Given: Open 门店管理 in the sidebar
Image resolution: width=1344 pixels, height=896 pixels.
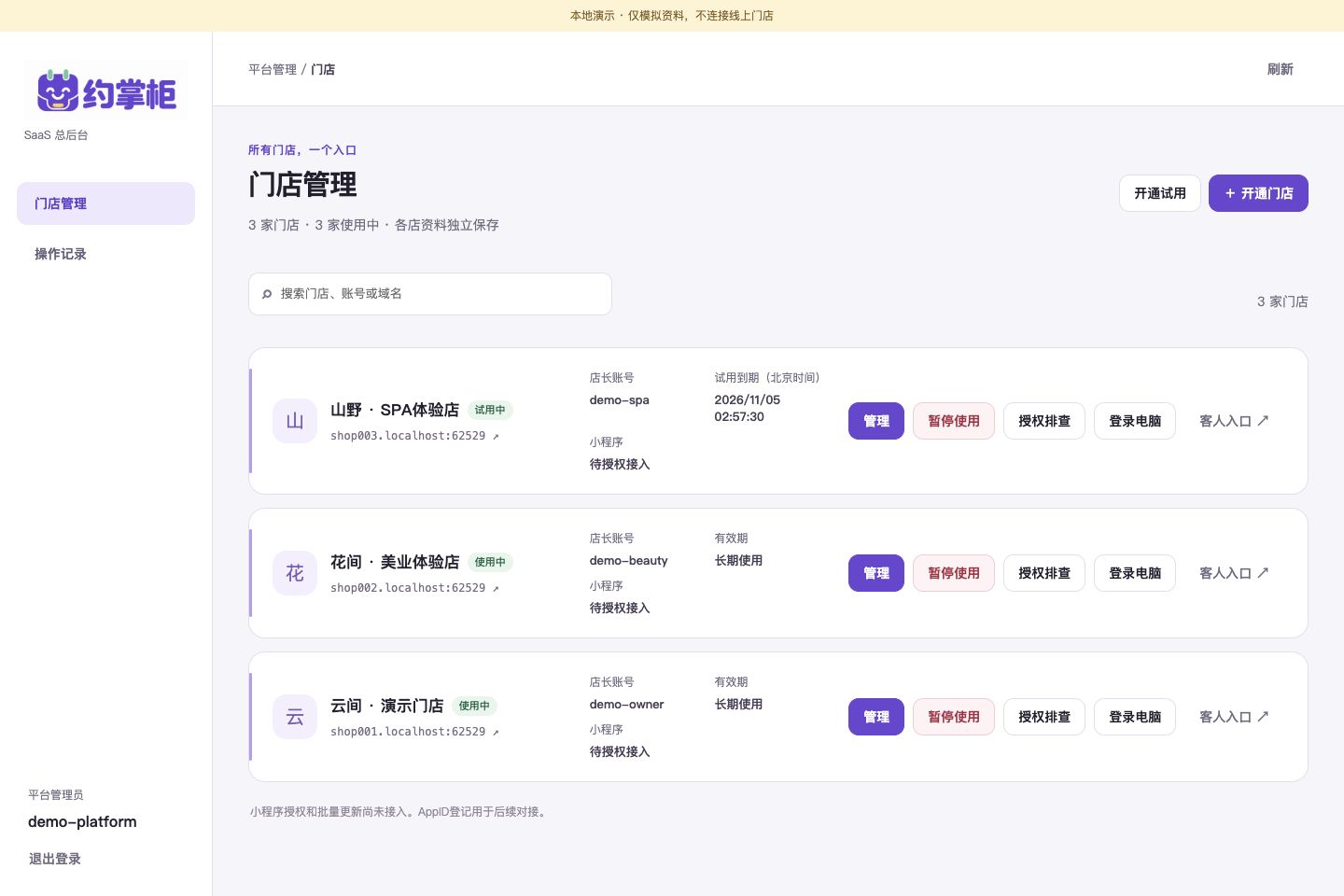Looking at the screenshot, I should (105, 203).
